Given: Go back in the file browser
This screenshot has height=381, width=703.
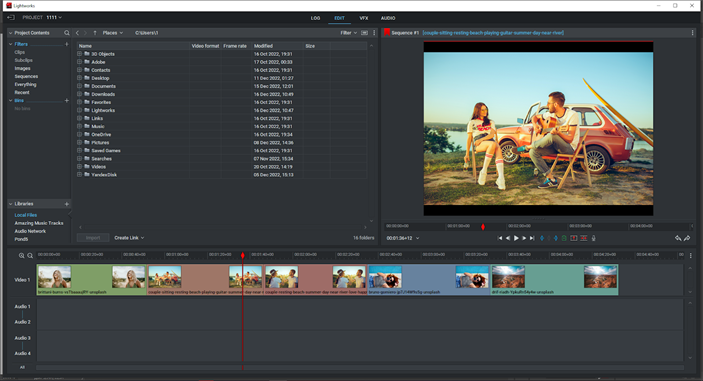Looking at the screenshot, I should pyautogui.click(x=78, y=33).
